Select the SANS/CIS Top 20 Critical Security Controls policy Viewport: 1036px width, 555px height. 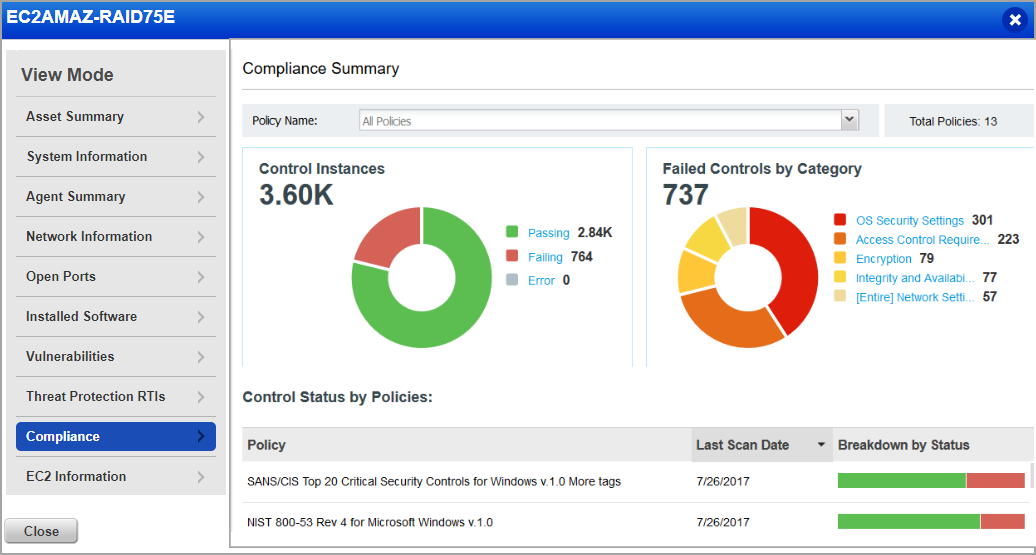pos(433,482)
